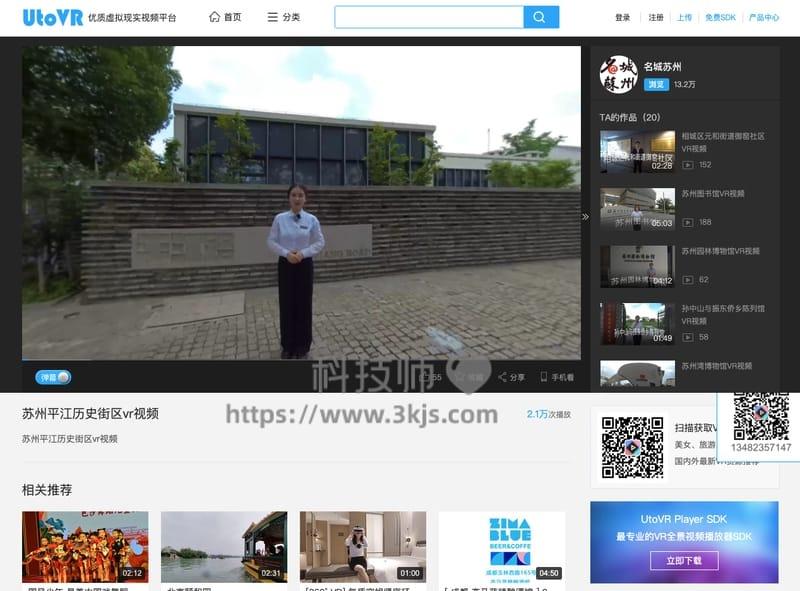Open the 苏州园林博物馆VR视频 title
The image size is (800, 591).
pos(720,251)
